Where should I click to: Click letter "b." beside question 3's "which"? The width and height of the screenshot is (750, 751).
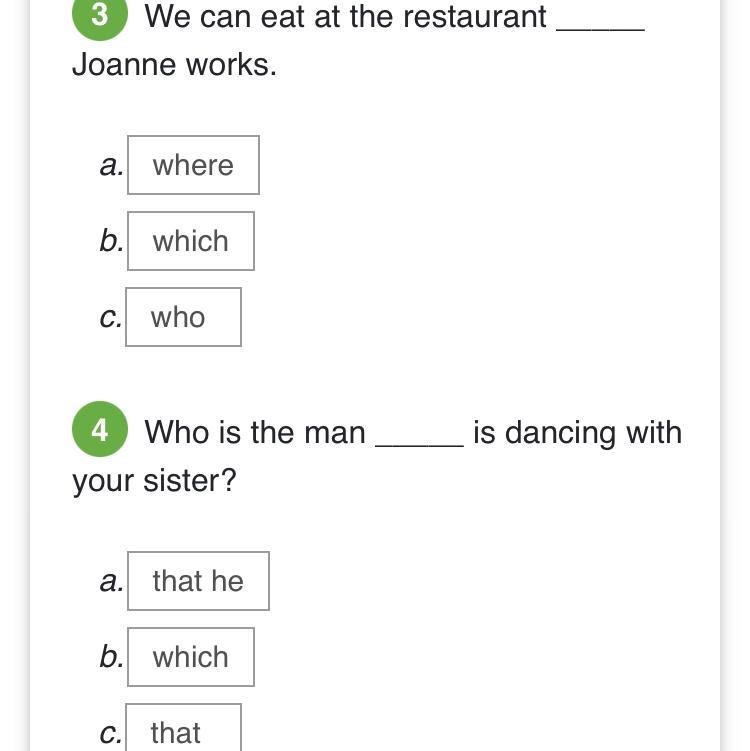pyautogui.click(x=111, y=242)
